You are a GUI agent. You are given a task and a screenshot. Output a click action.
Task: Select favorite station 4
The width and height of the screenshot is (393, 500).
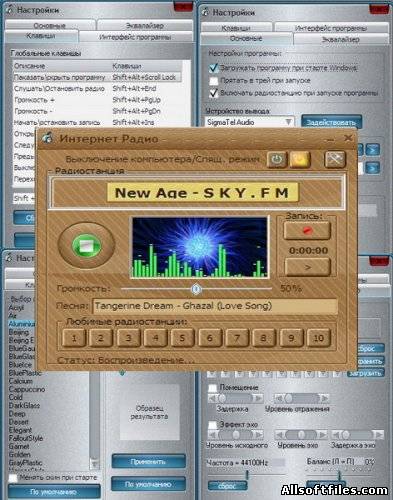(155, 338)
